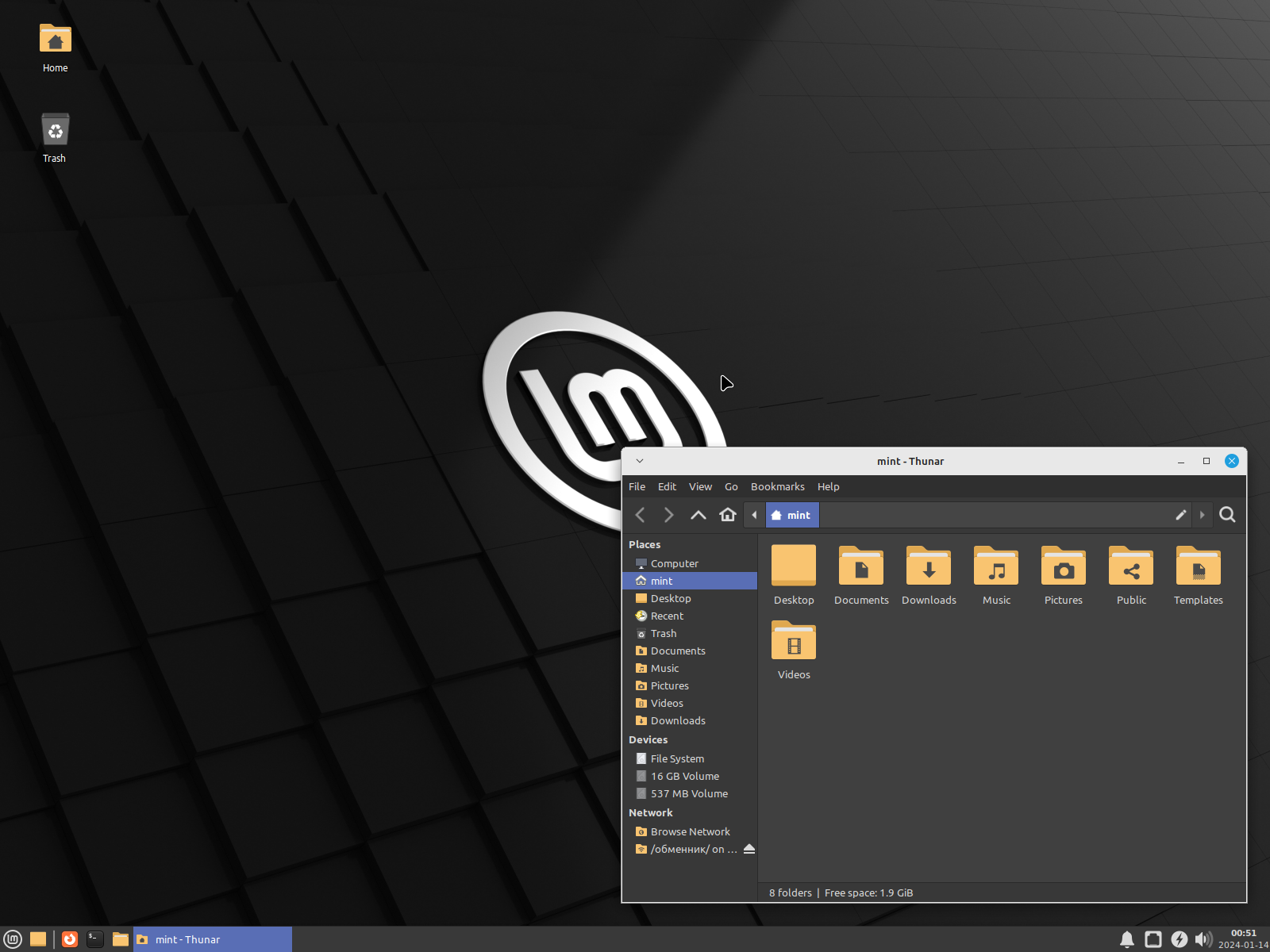This screenshot has height=952, width=1270.
Task: Select Recent in Places sidebar
Action: pyautogui.click(x=690, y=616)
